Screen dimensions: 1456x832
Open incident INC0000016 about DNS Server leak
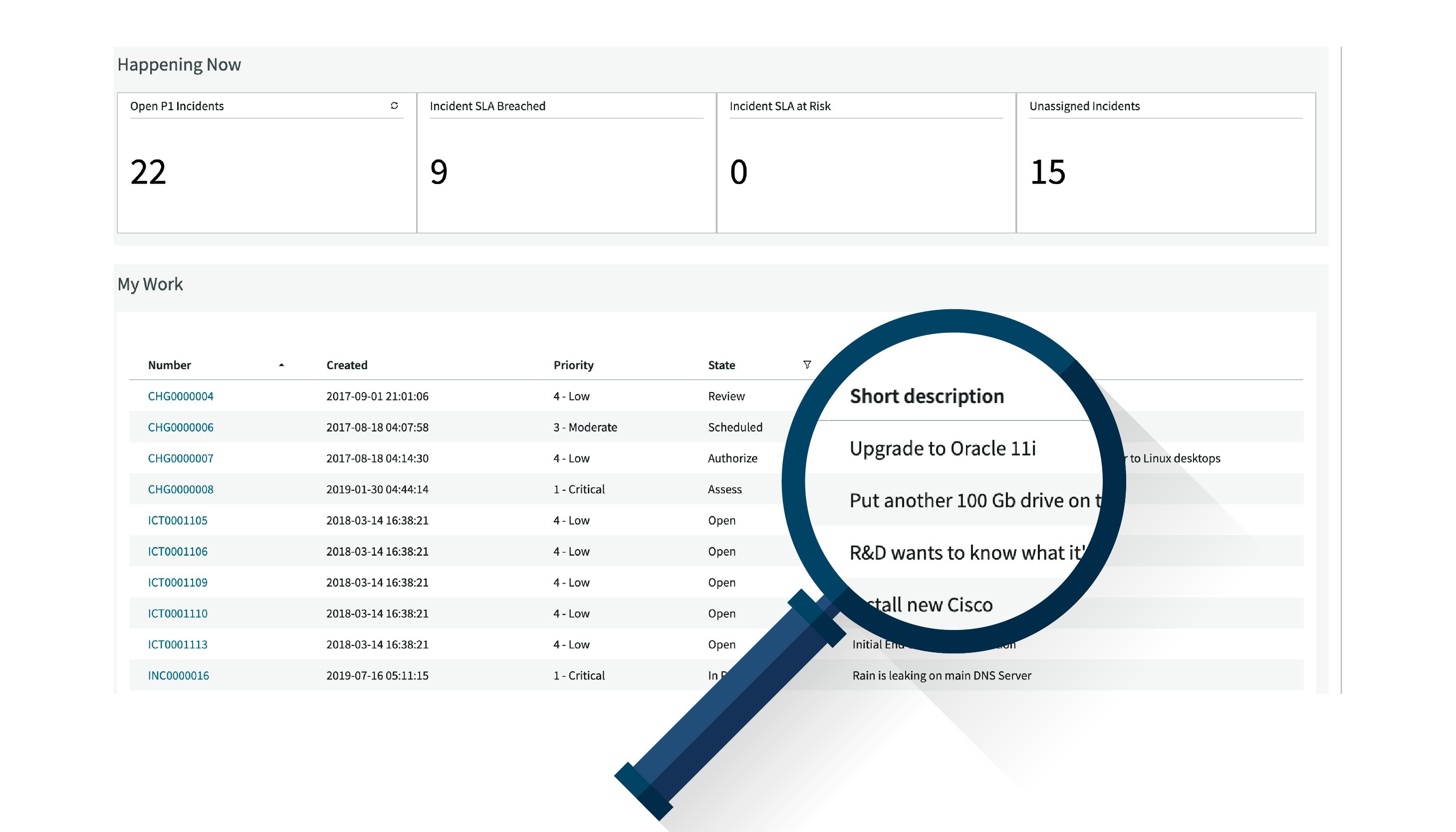(178, 675)
